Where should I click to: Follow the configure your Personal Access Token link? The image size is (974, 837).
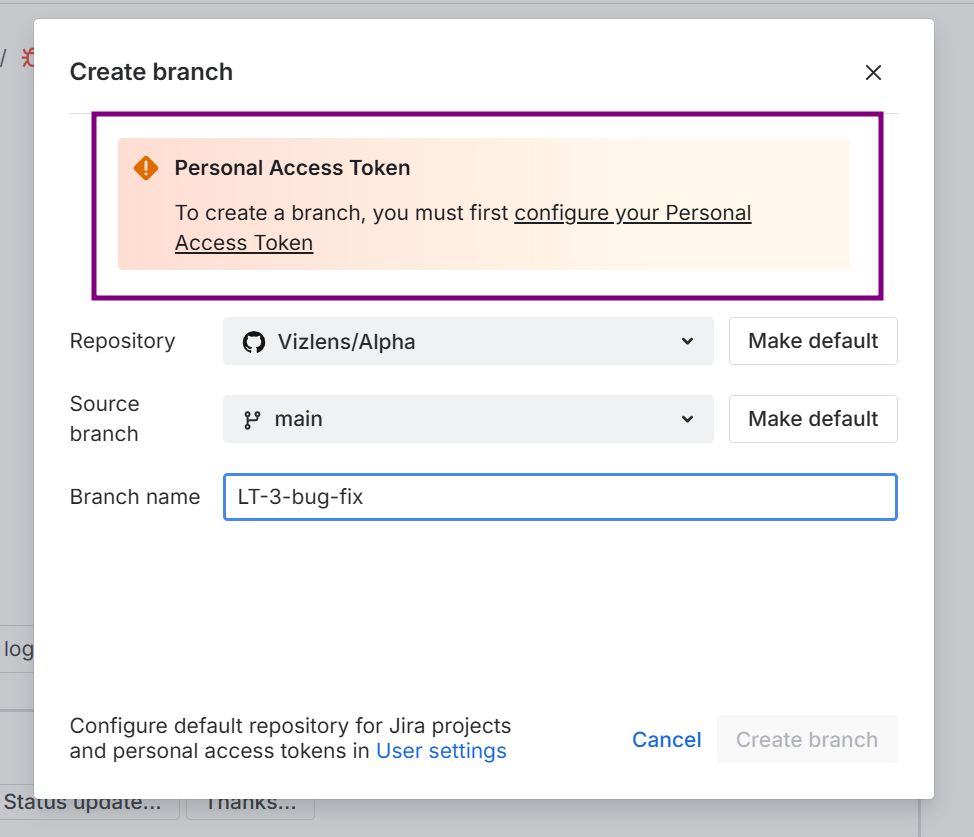click(632, 213)
